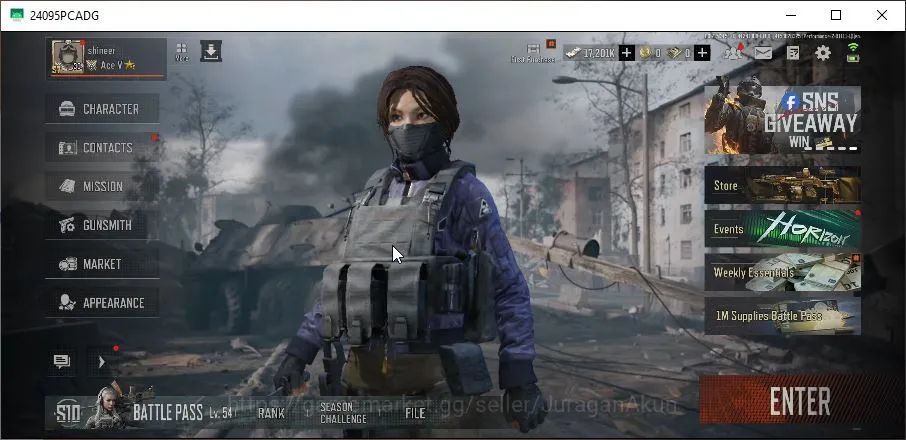Screen dimensions: 906x440
Task: Click the Appearance person icon
Action: click(67, 303)
